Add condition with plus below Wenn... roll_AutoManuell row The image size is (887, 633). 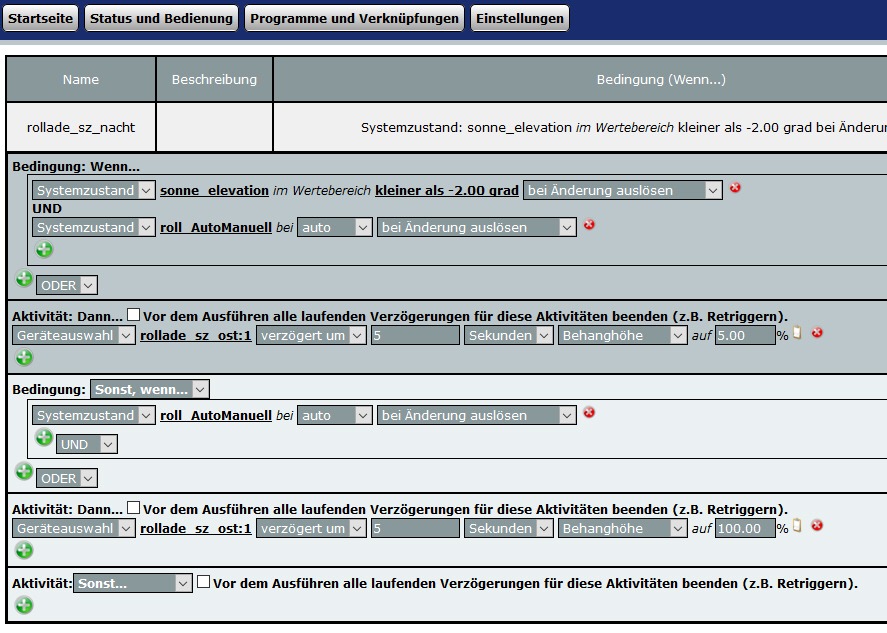pyautogui.click(x=44, y=249)
